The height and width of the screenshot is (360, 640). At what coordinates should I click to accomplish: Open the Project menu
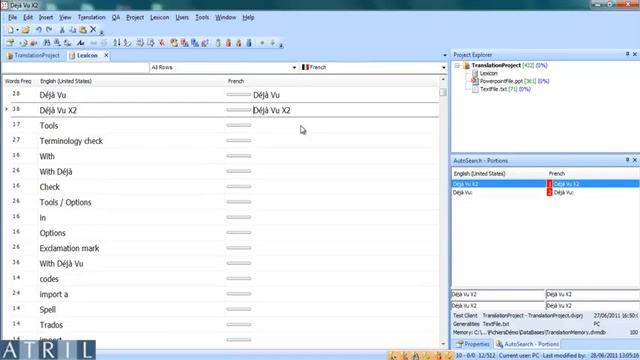point(135,18)
